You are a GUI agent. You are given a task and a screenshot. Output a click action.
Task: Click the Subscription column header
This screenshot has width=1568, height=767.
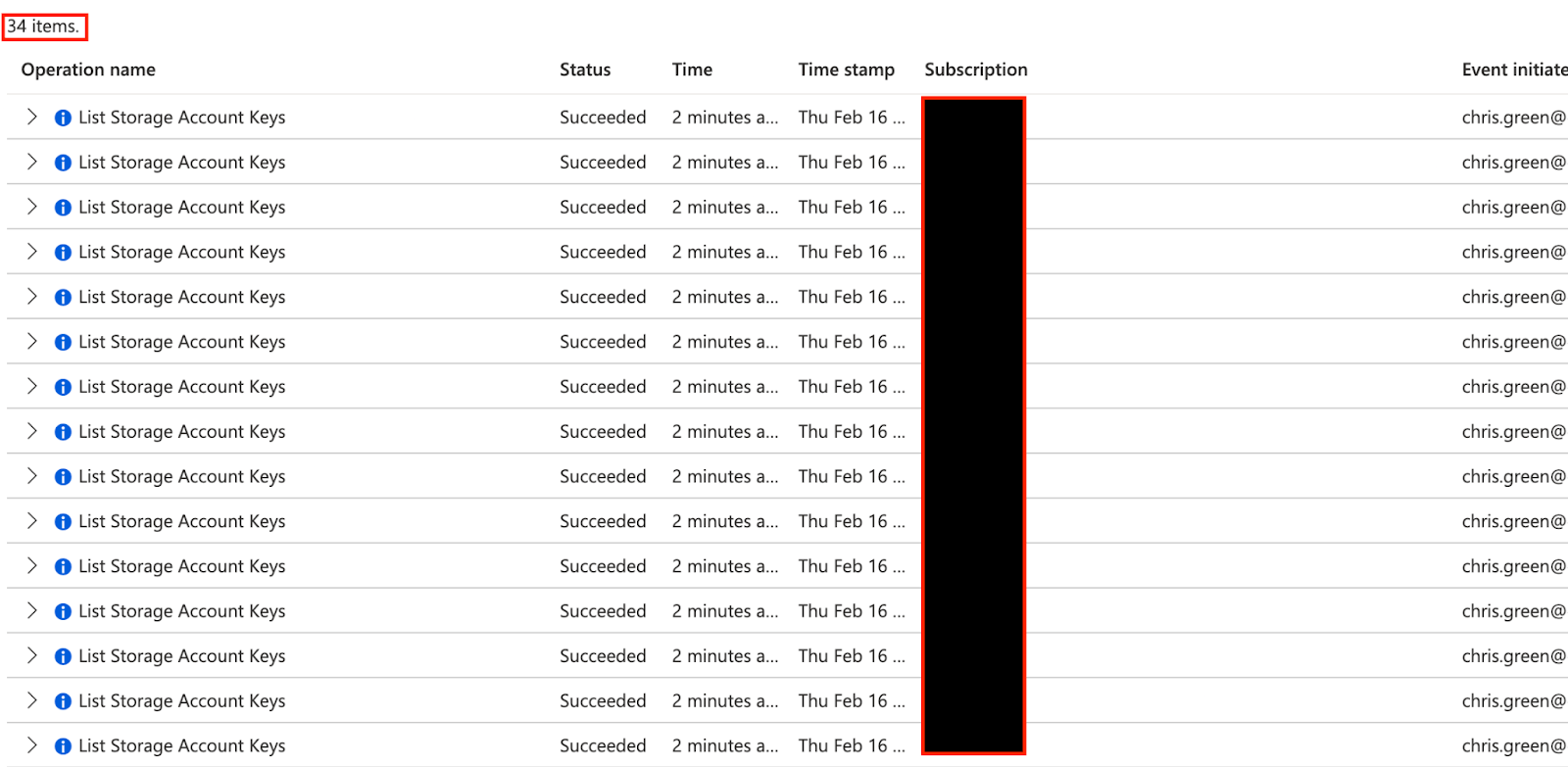(975, 70)
